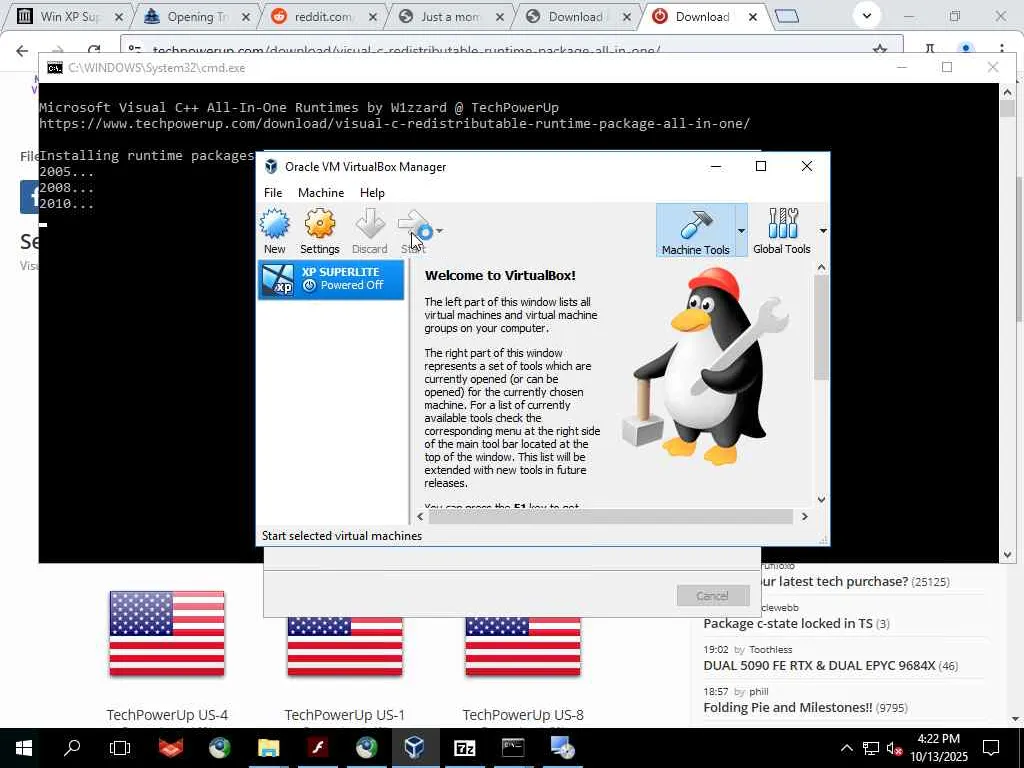Screen dimensions: 1024x768
Task: Open the notification center icon
Action: [x=991, y=748]
